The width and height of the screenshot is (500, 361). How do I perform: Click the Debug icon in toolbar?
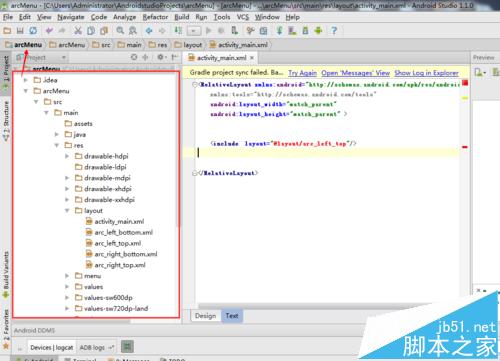click(221, 31)
